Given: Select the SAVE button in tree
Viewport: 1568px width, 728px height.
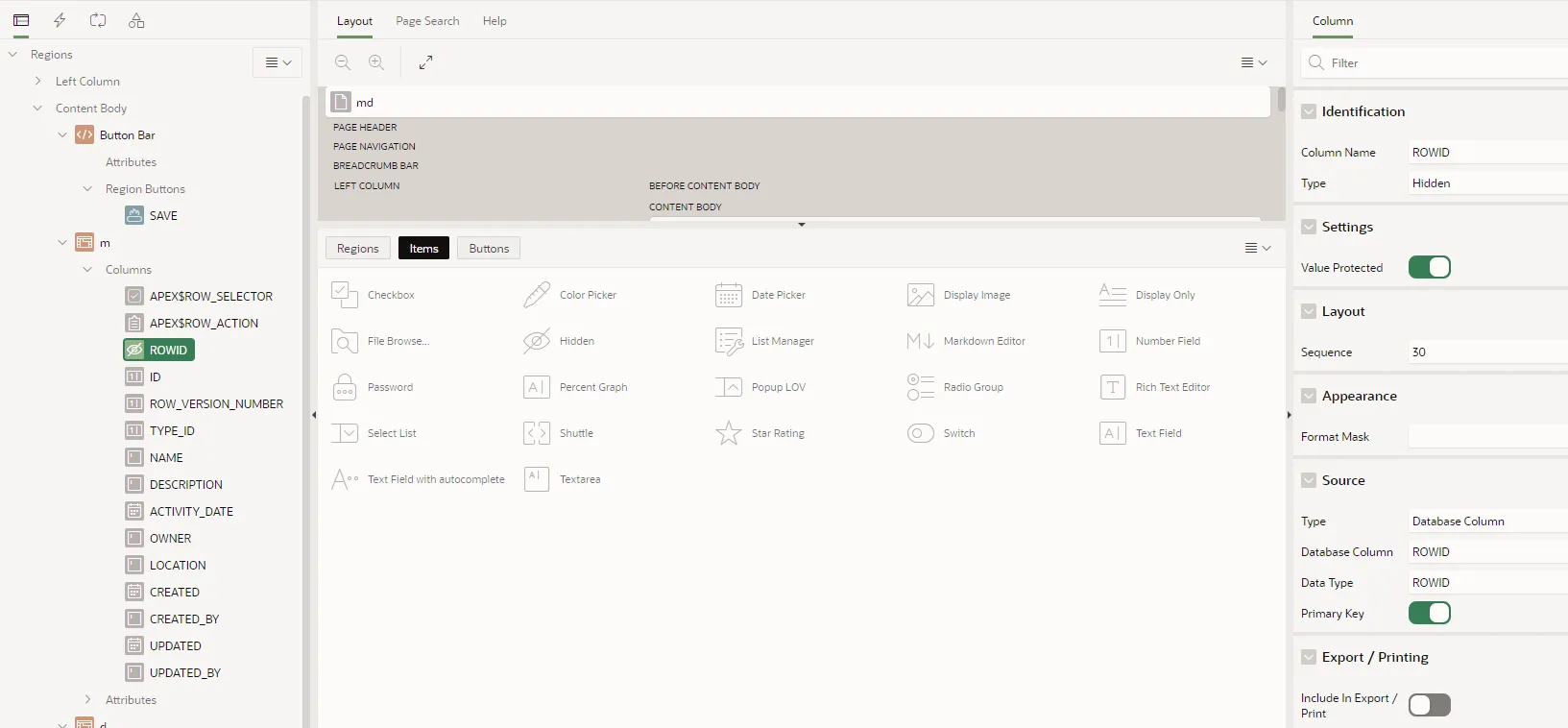Looking at the screenshot, I should click(152, 216).
